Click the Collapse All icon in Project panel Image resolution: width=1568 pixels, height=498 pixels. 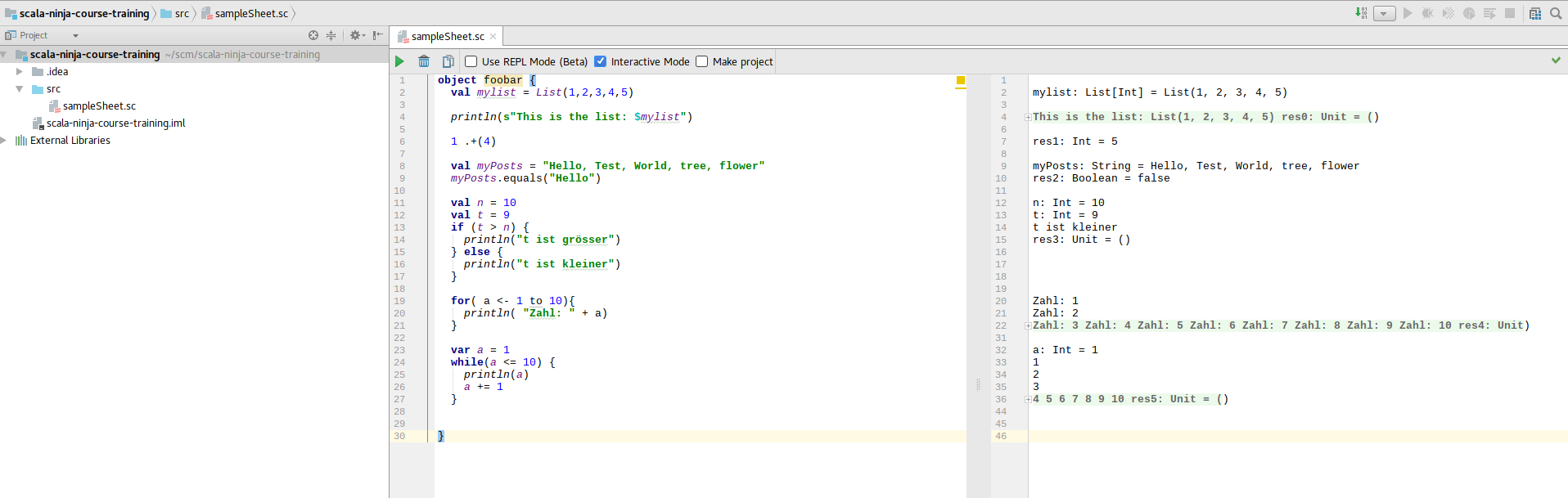click(331, 35)
